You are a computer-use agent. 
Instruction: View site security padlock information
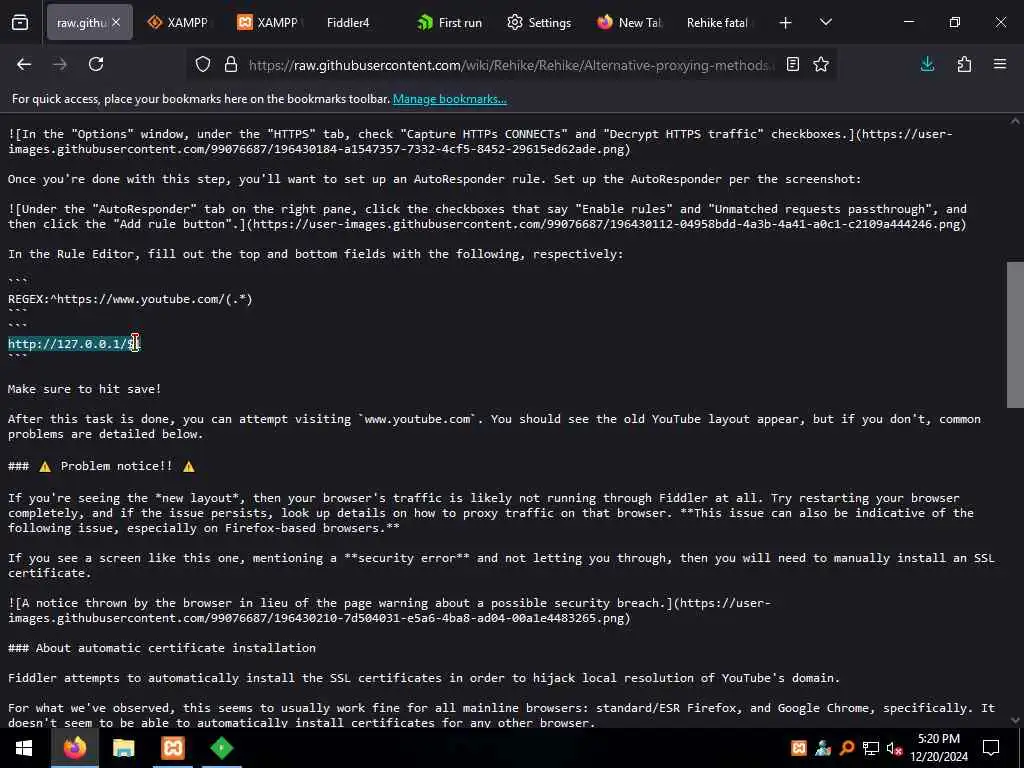[x=231, y=65]
